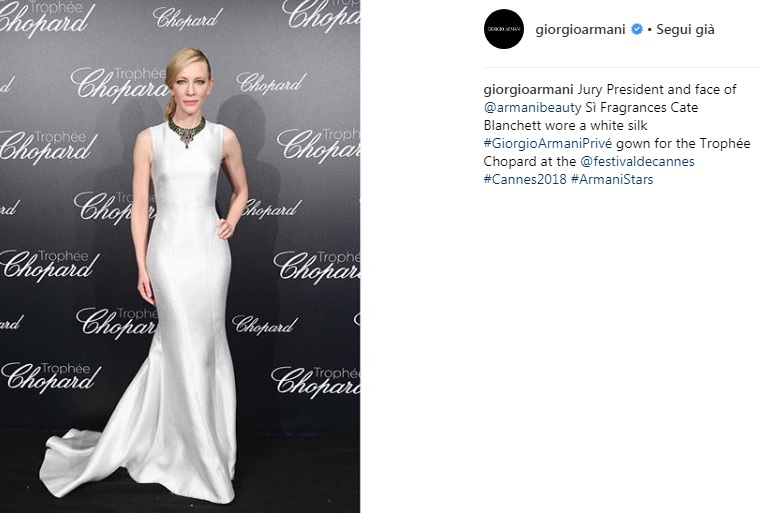Image resolution: width=759 pixels, height=513 pixels.
Task: Open the #Cannes2018 hashtag
Action: 525,179
